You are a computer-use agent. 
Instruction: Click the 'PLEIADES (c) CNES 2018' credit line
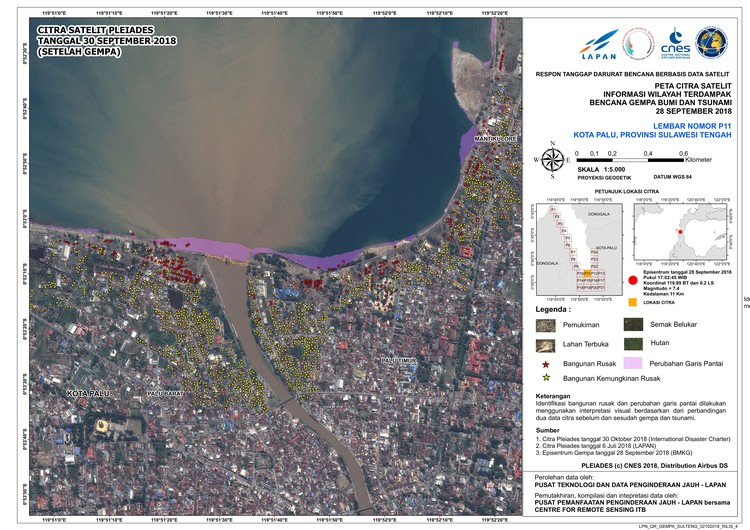pos(654,465)
